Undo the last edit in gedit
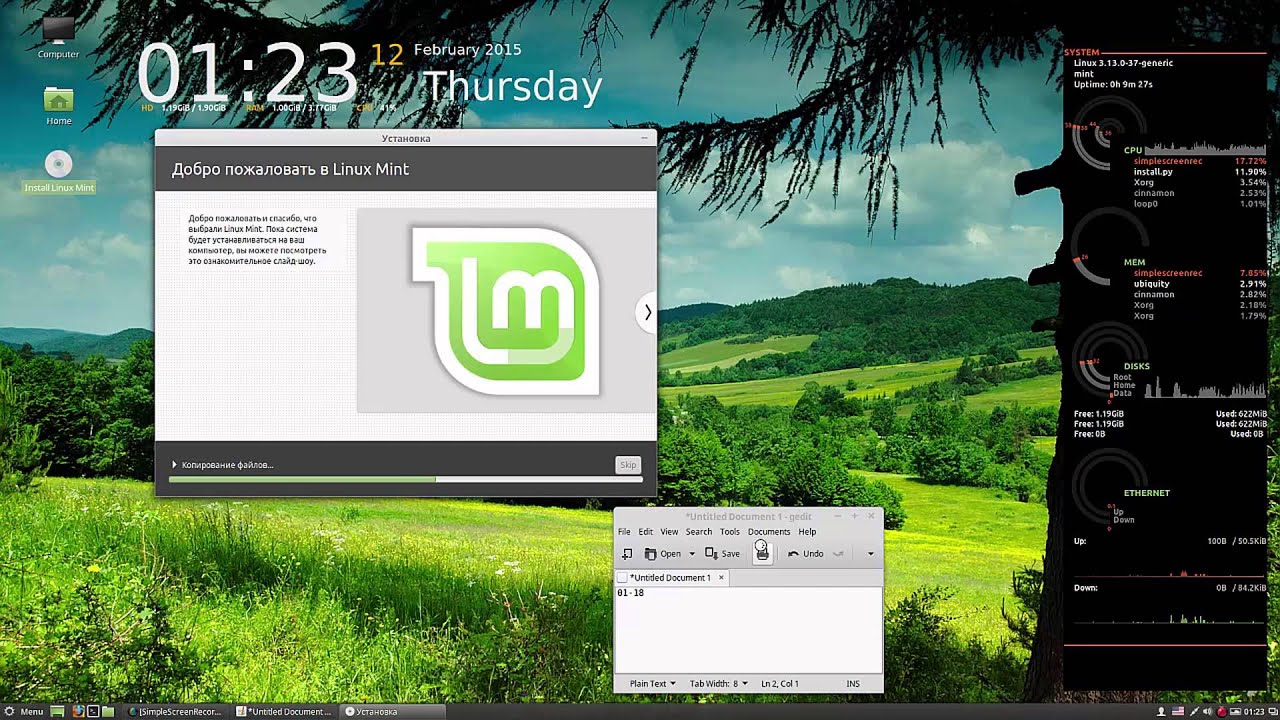1280x720 pixels. coord(805,554)
